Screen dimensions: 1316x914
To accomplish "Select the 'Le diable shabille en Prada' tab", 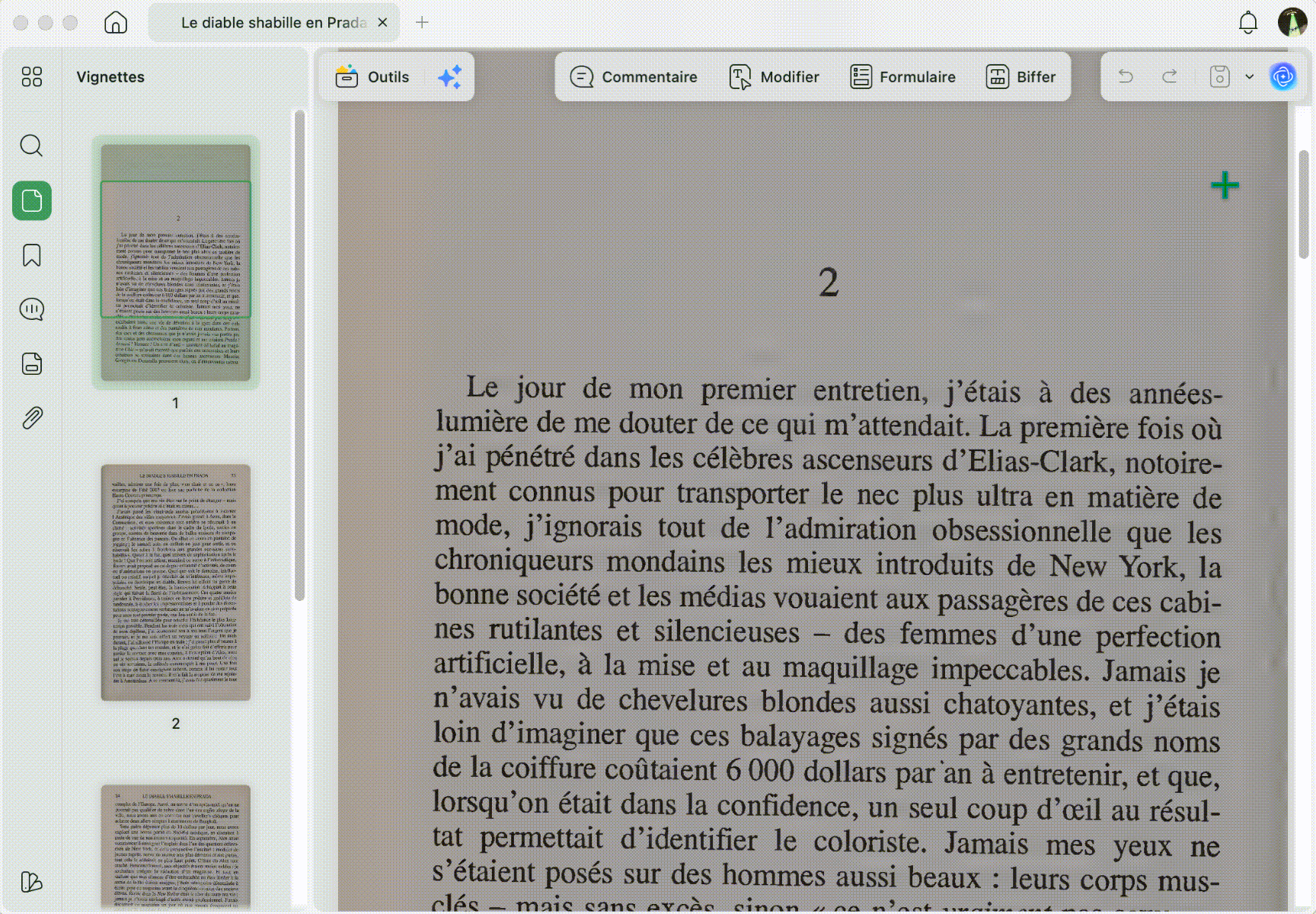I will click(x=273, y=23).
